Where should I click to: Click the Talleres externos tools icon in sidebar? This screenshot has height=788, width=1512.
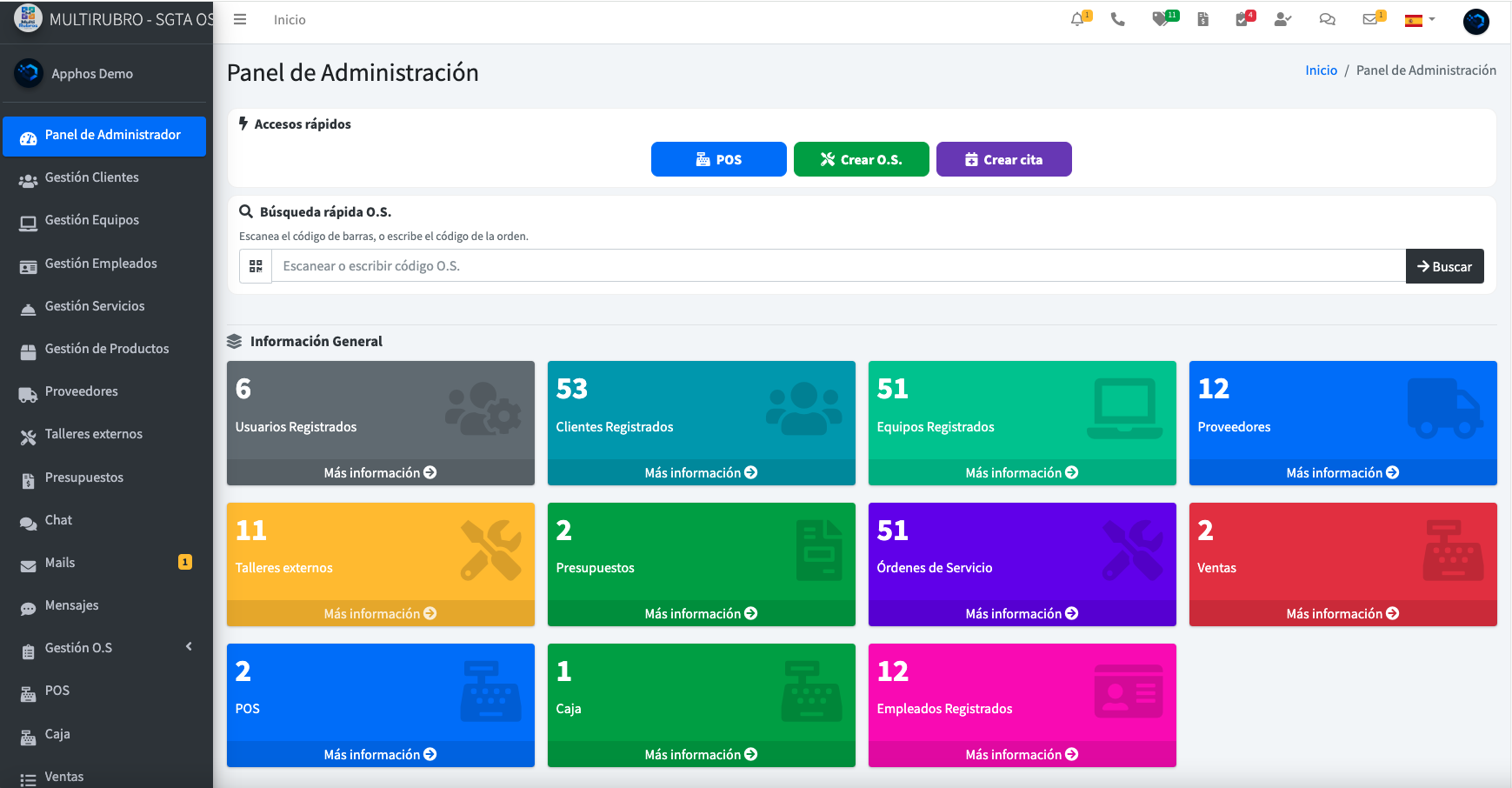click(28, 437)
